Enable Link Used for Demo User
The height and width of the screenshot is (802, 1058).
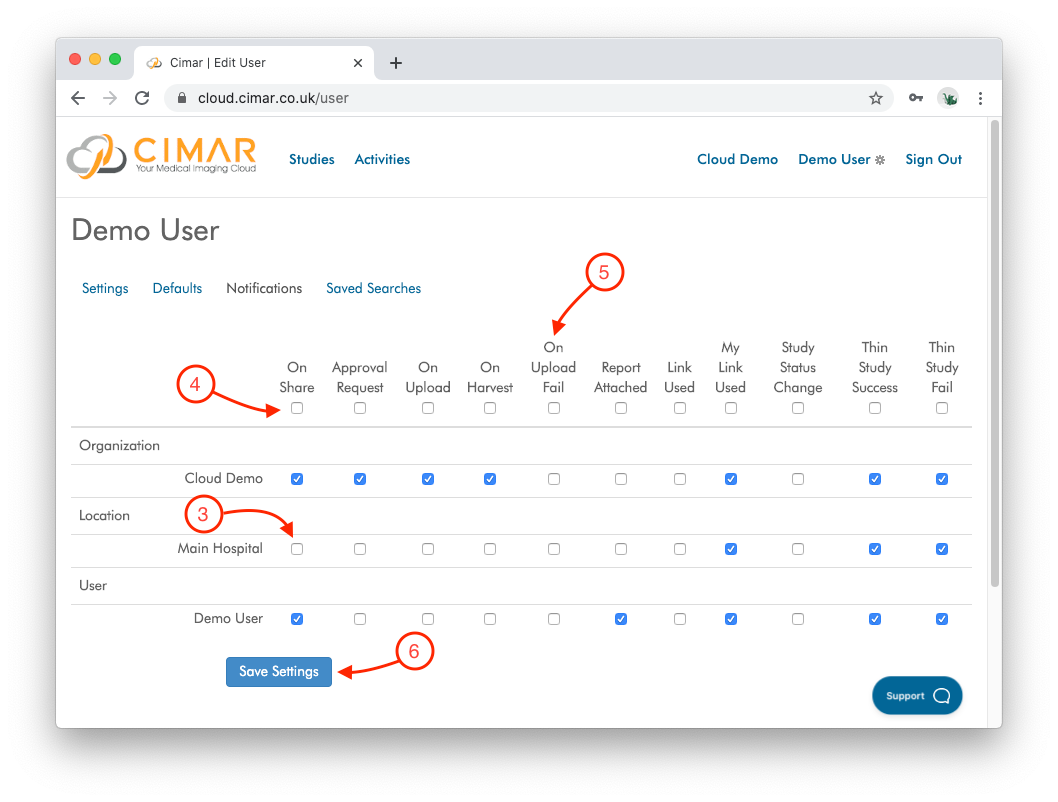click(x=680, y=619)
